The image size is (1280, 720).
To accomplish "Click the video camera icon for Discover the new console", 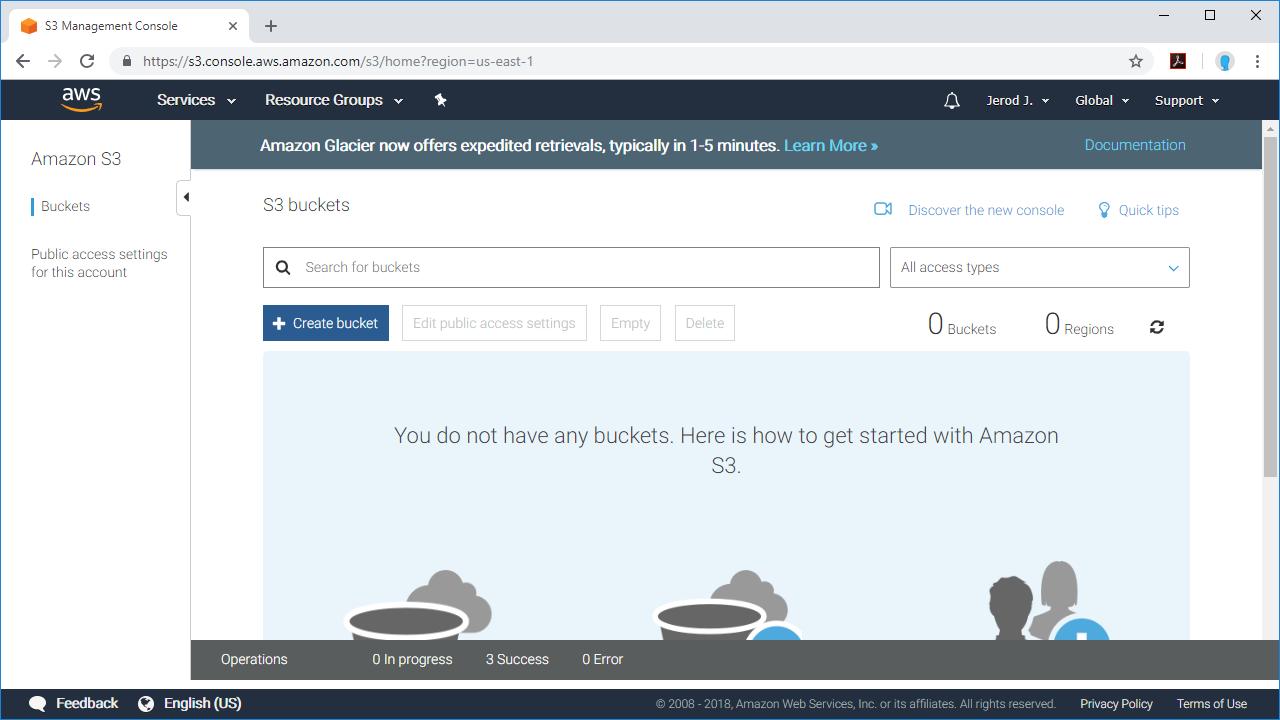I will (883, 209).
